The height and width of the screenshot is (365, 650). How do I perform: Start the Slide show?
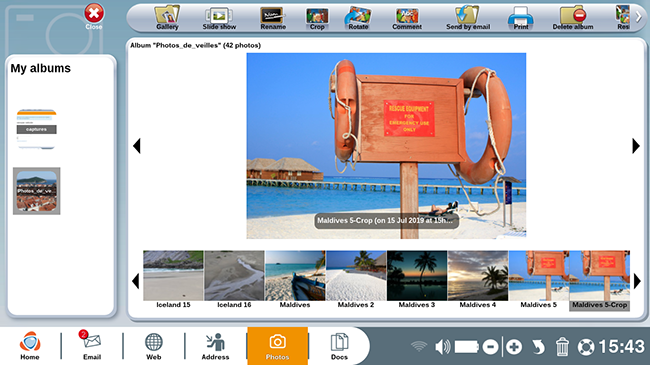(219, 18)
